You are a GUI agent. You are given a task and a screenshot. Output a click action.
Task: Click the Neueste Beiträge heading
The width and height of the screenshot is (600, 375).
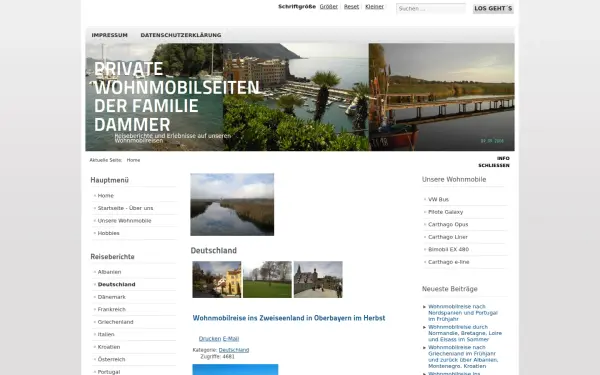coord(450,289)
